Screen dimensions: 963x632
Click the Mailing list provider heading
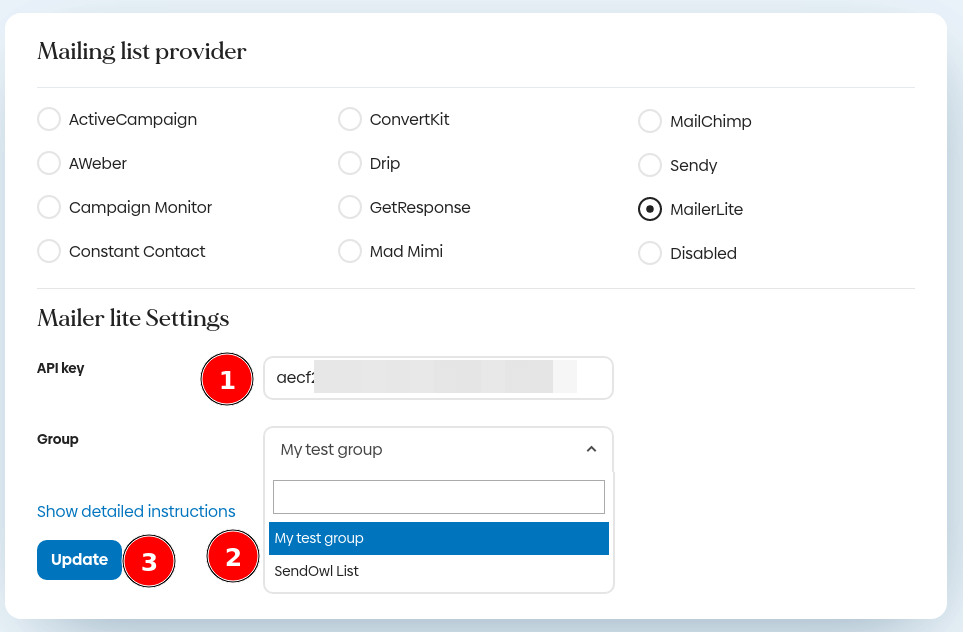(x=142, y=52)
